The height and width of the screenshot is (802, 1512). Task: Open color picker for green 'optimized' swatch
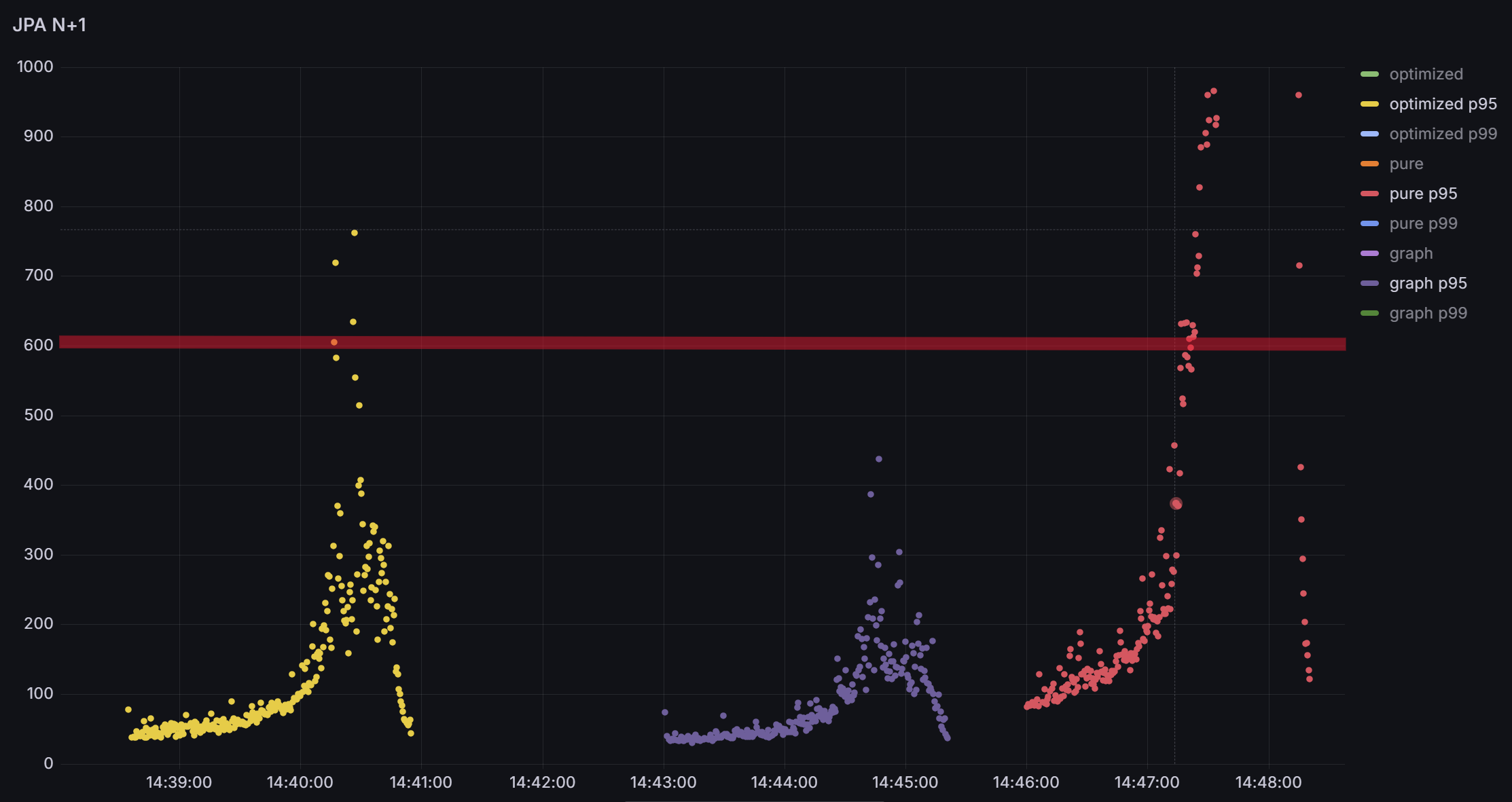coord(1369,74)
